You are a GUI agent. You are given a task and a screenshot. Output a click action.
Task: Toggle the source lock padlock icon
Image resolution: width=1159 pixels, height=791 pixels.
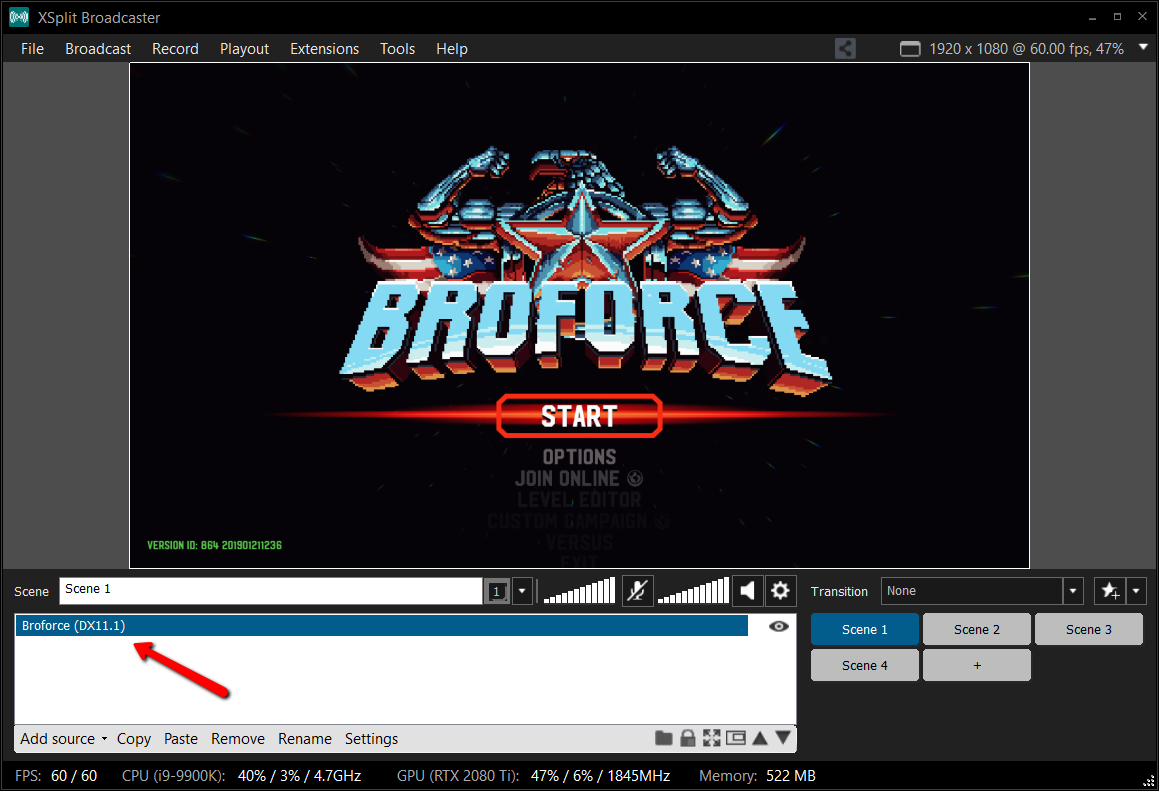tap(687, 738)
